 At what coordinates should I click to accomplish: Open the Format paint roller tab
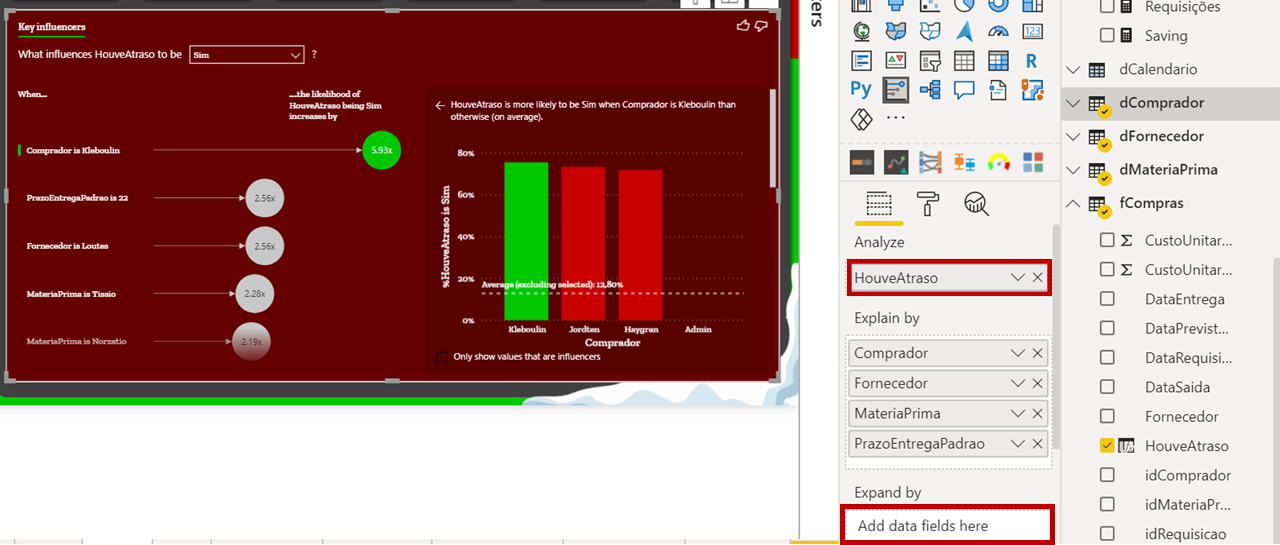pyautogui.click(x=928, y=205)
